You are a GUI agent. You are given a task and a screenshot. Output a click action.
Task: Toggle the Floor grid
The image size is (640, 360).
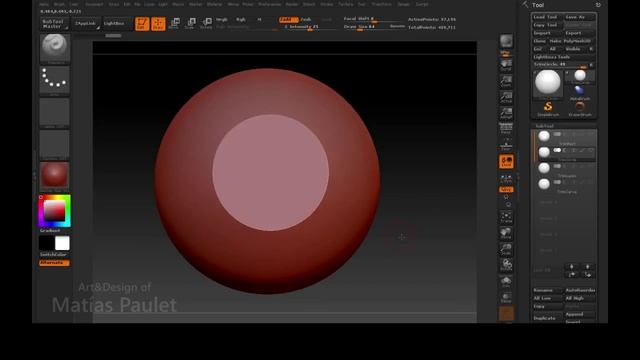click(x=506, y=145)
